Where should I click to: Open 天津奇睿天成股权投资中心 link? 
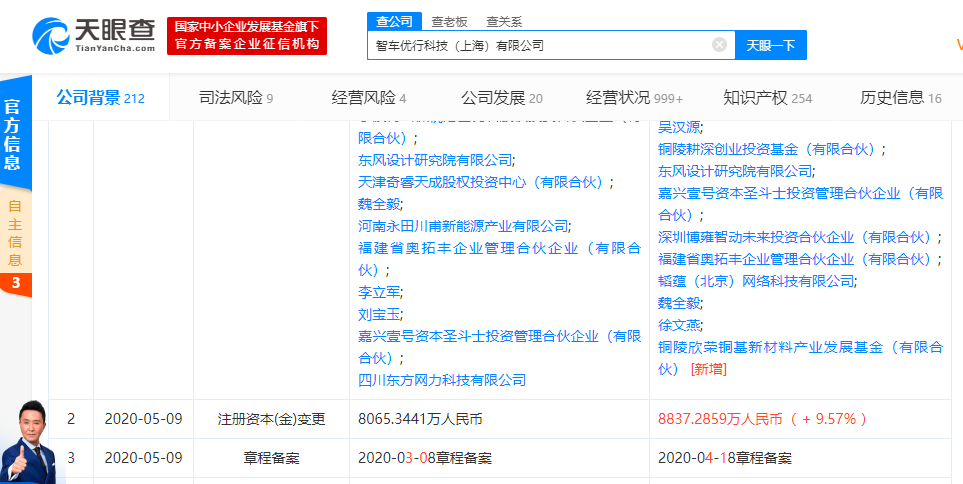pos(486,182)
